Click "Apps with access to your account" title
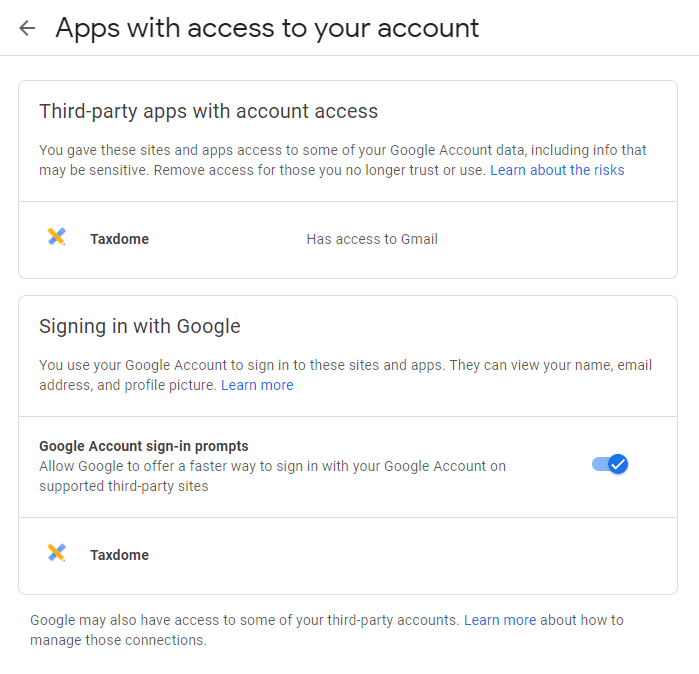The height and width of the screenshot is (674, 699). coord(267,28)
